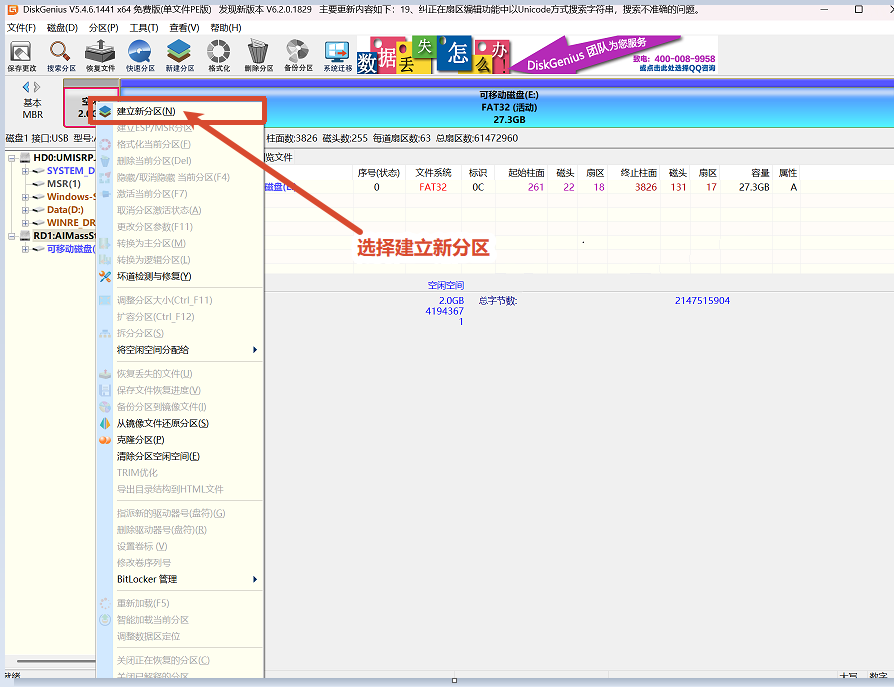Click the Backup Partition (备份分区) icon
Viewport: 894px width, 687px height.
tap(298, 56)
